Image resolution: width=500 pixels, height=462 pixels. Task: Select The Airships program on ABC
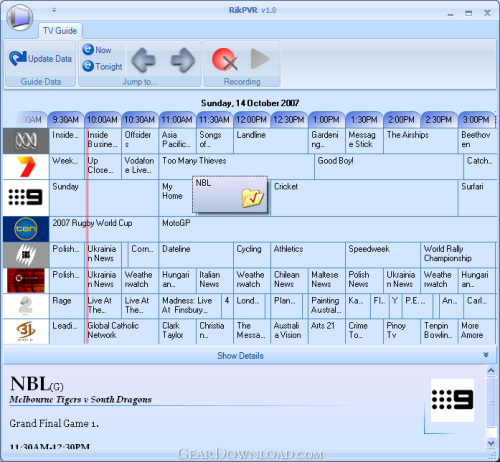pos(421,141)
